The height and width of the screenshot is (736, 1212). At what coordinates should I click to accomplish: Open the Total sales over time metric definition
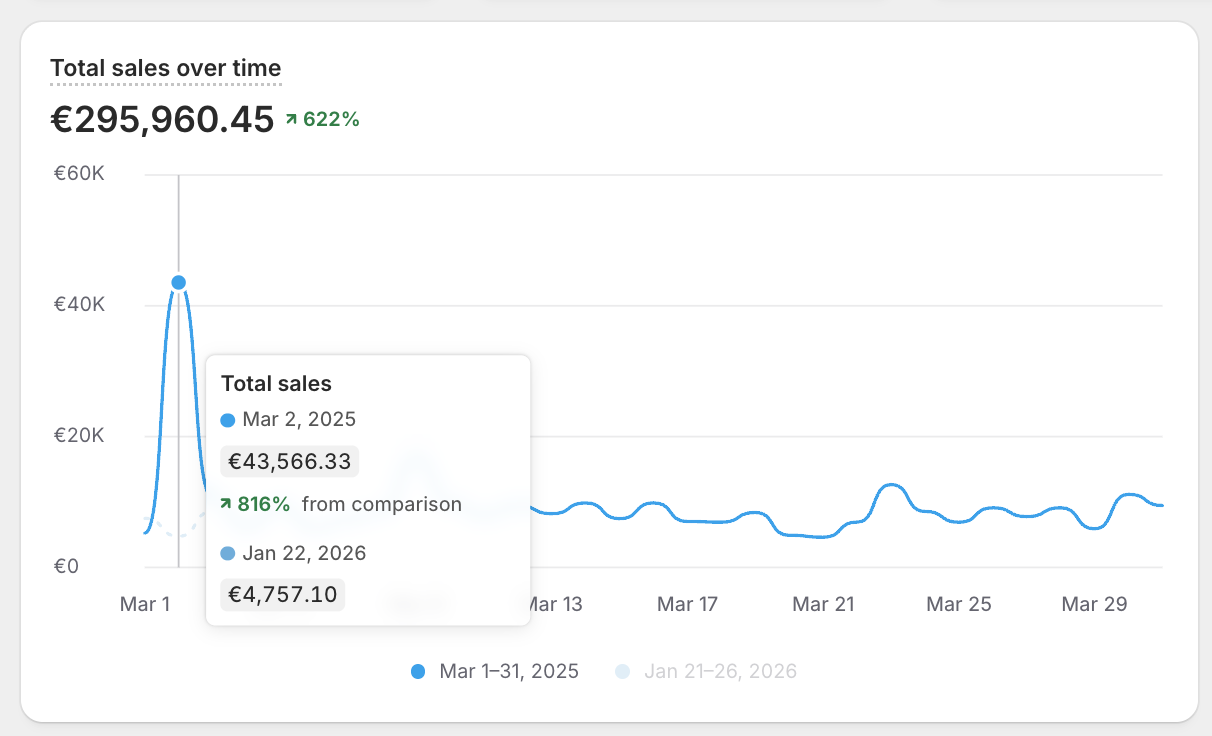[166, 68]
